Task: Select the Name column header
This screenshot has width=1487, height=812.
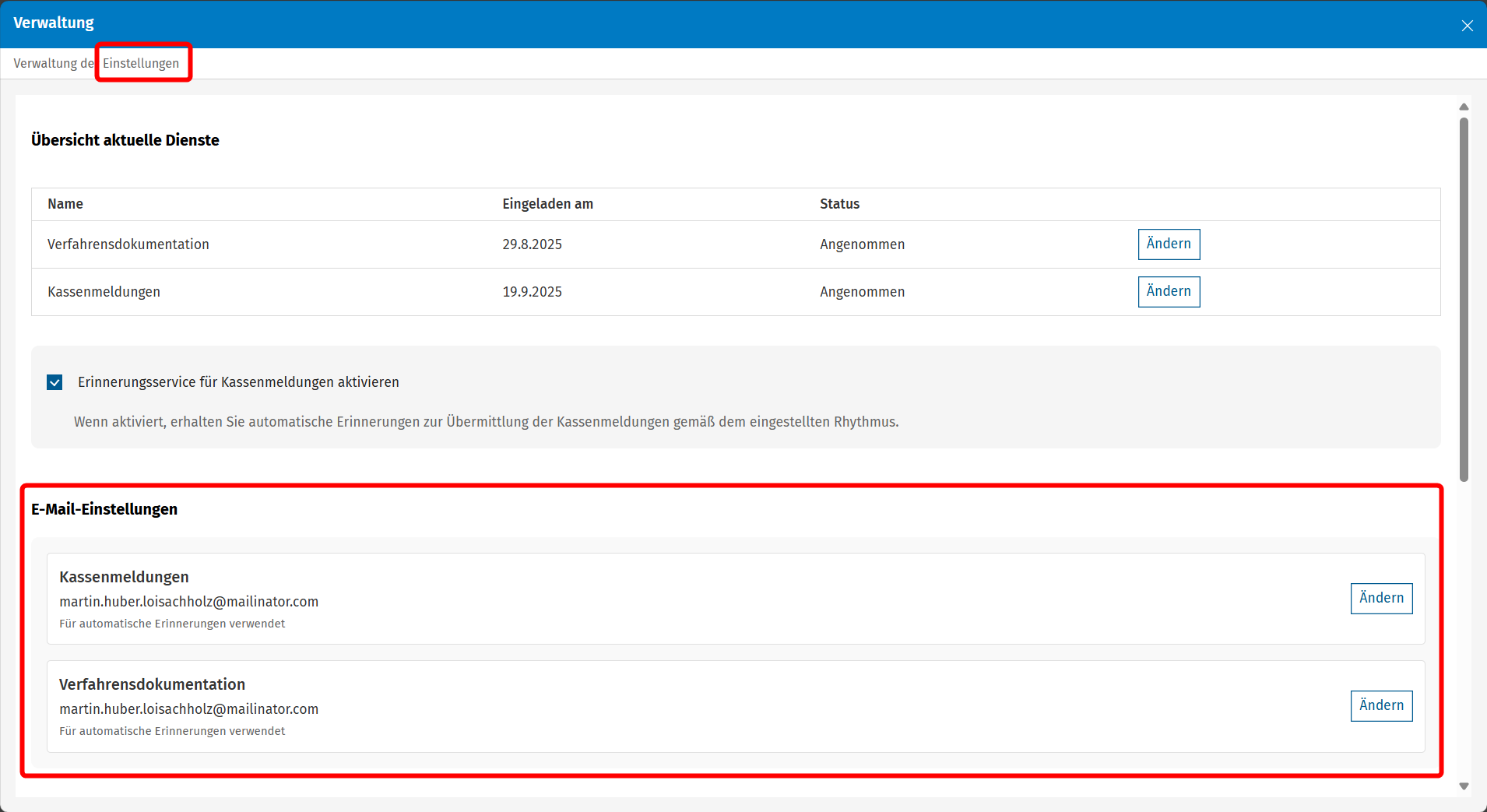Action: (65, 204)
